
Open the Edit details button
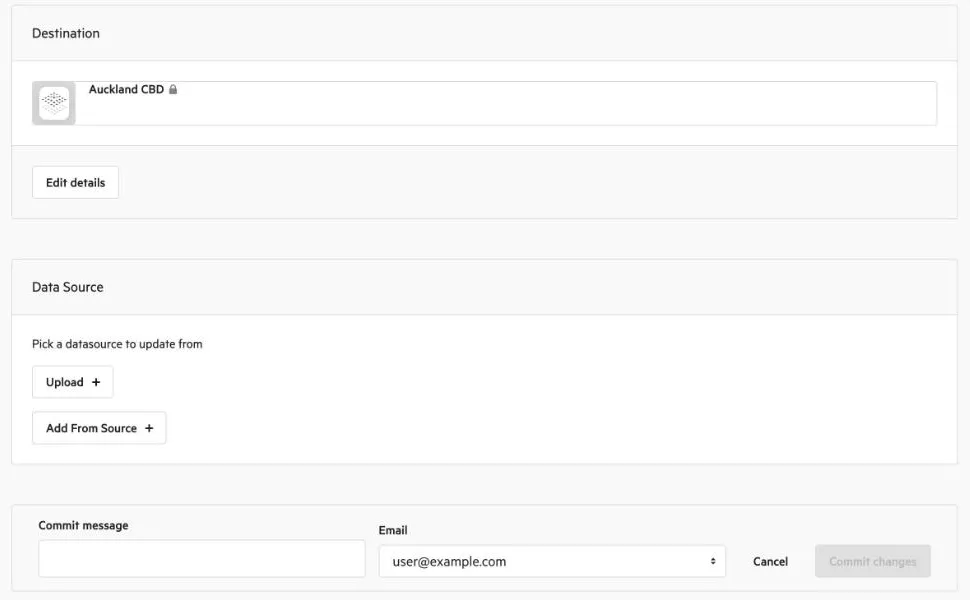[75, 182]
